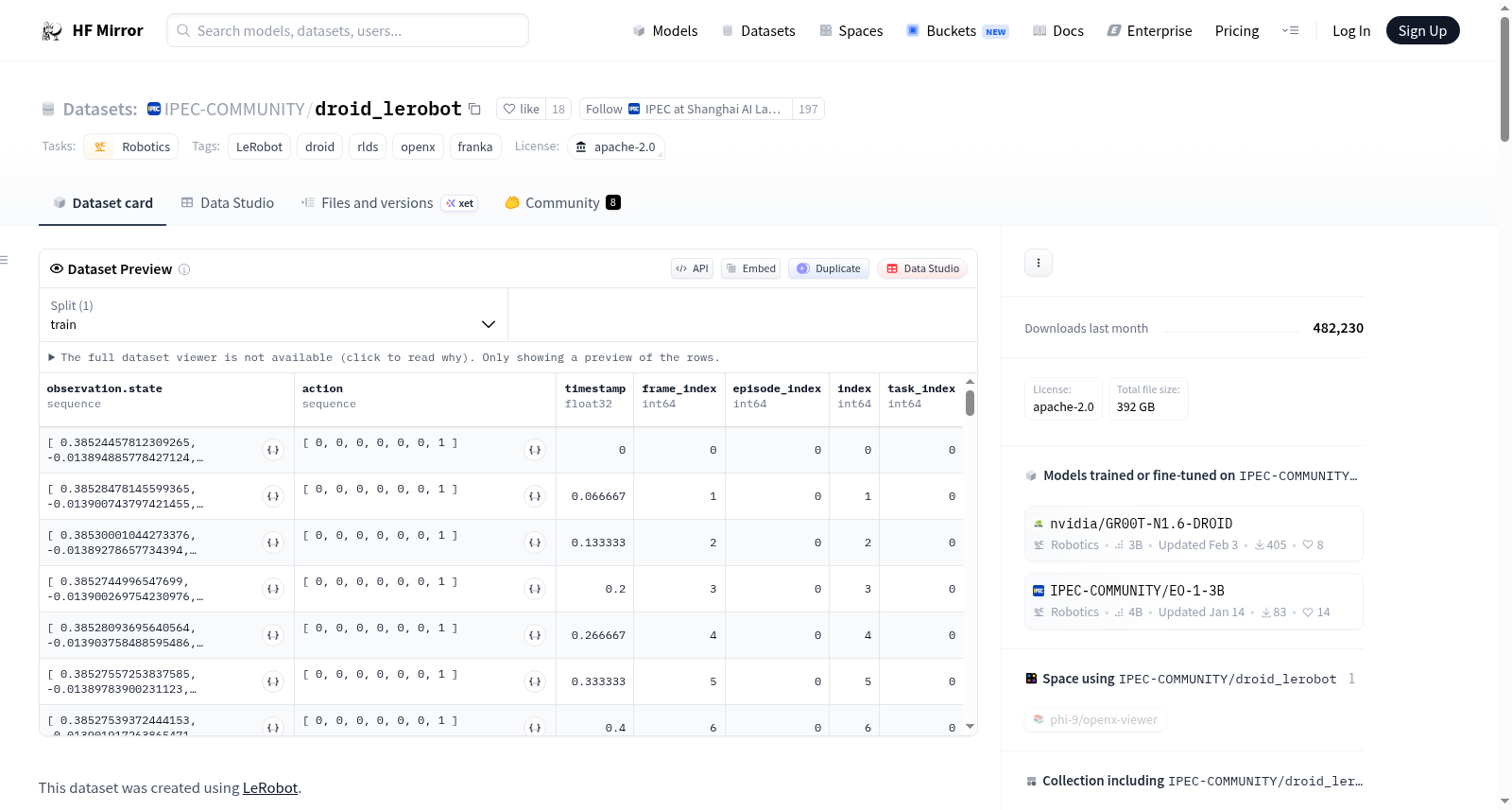
Task: Click the API button in Dataset Preview
Action: (692, 269)
